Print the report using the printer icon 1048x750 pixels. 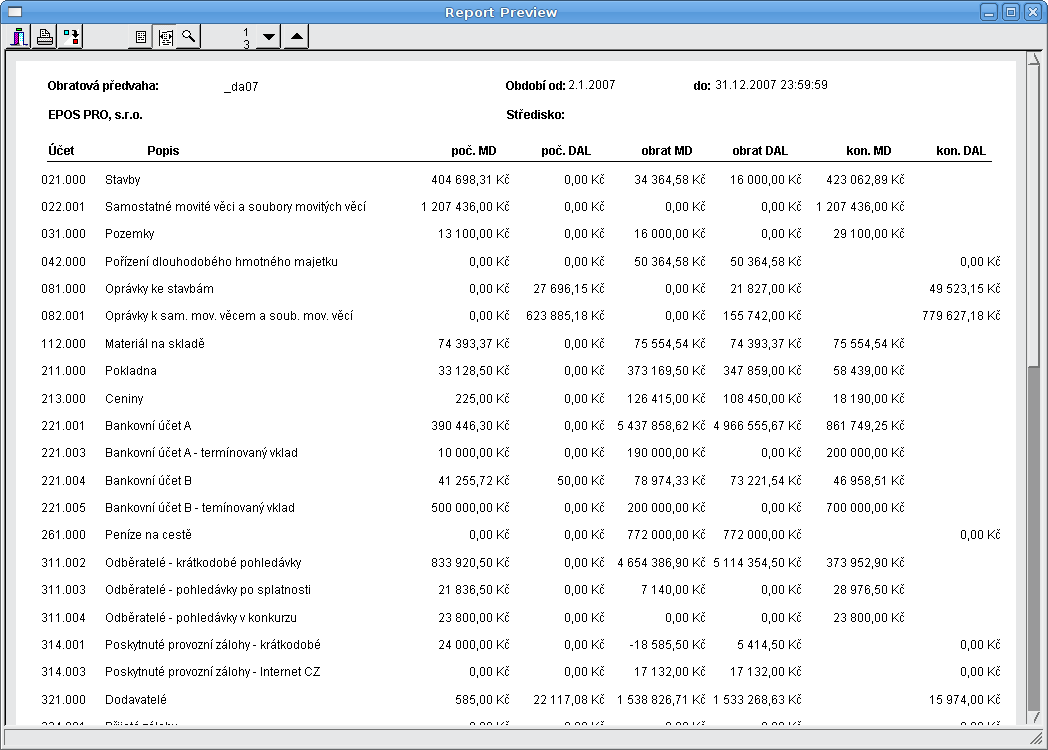[x=45, y=38]
